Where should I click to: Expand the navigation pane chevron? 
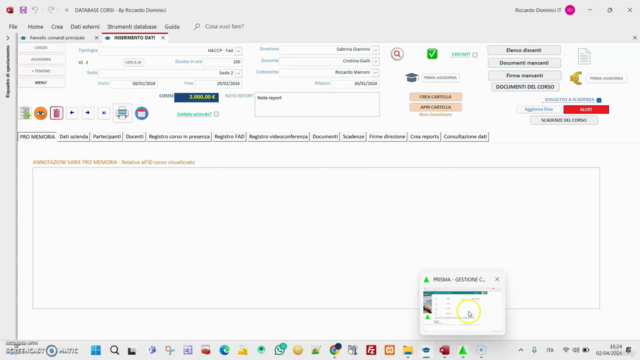tap(8, 38)
